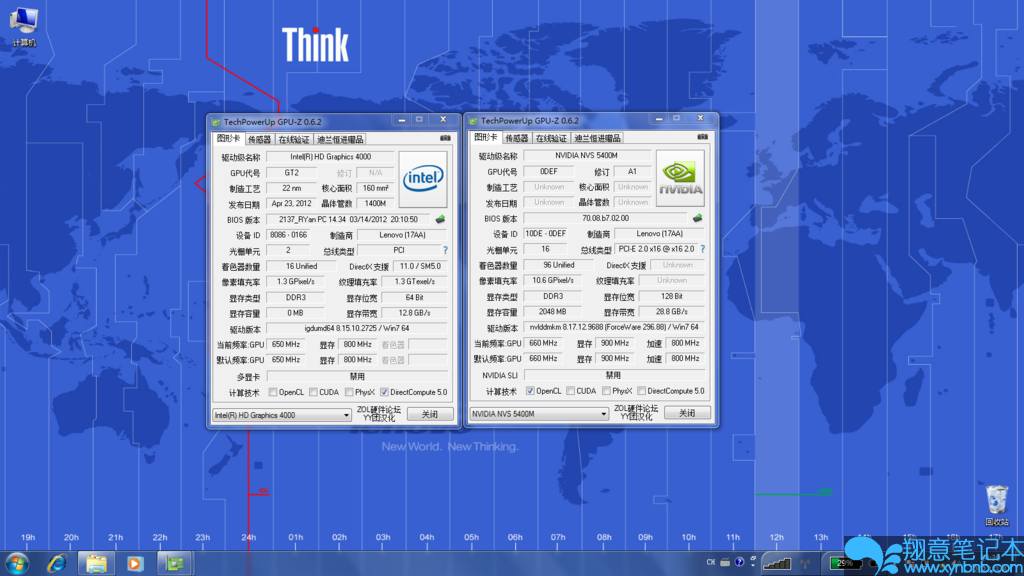Save the BIOS using the chip icon in the NVIDIA window
This screenshot has width=1024, height=576.
point(697,218)
